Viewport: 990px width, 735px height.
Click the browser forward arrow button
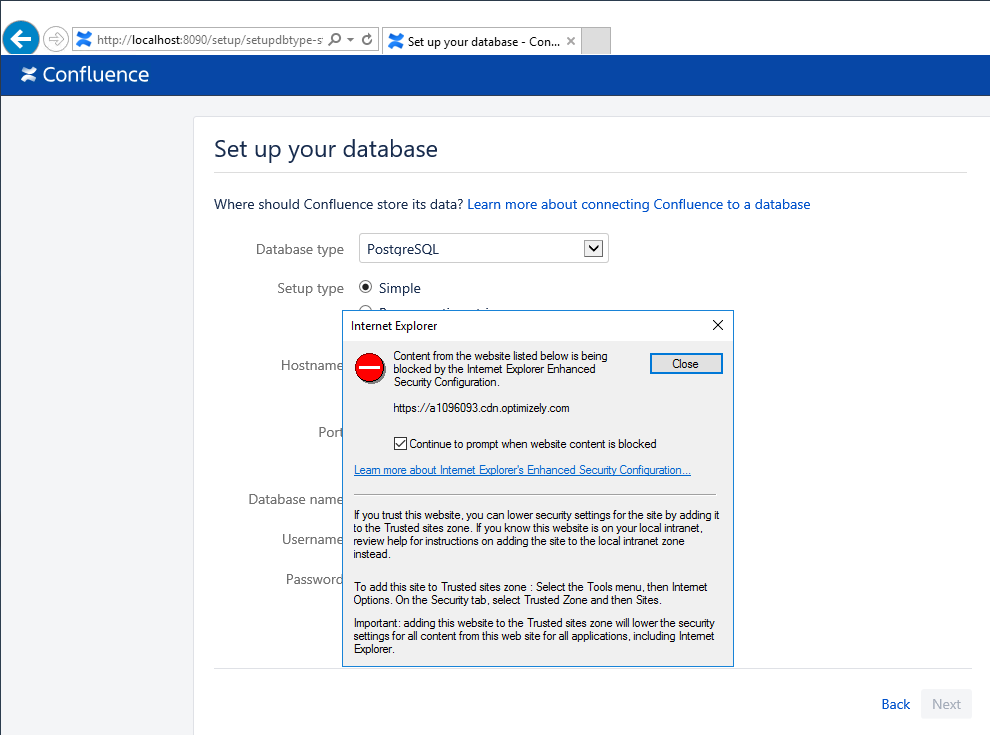pyautogui.click(x=56, y=39)
